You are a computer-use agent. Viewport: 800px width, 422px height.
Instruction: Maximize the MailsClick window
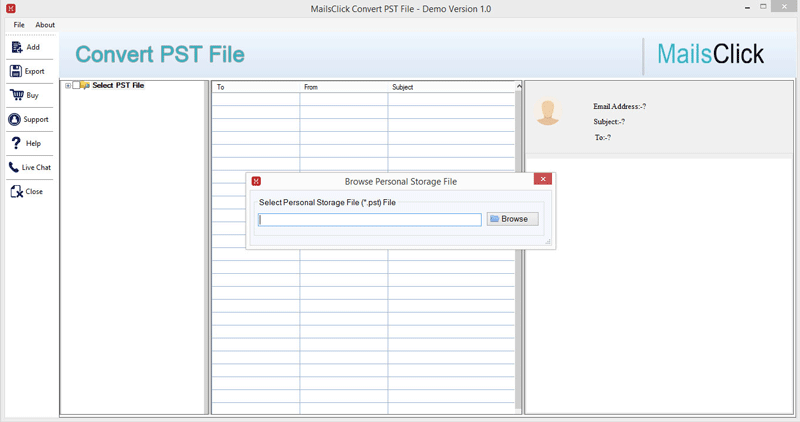[x=763, y=7]
